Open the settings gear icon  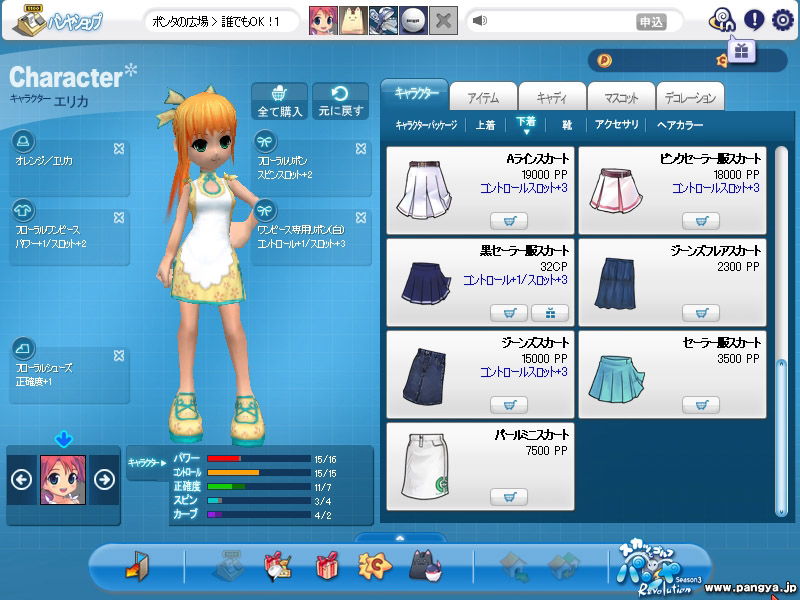782,20
